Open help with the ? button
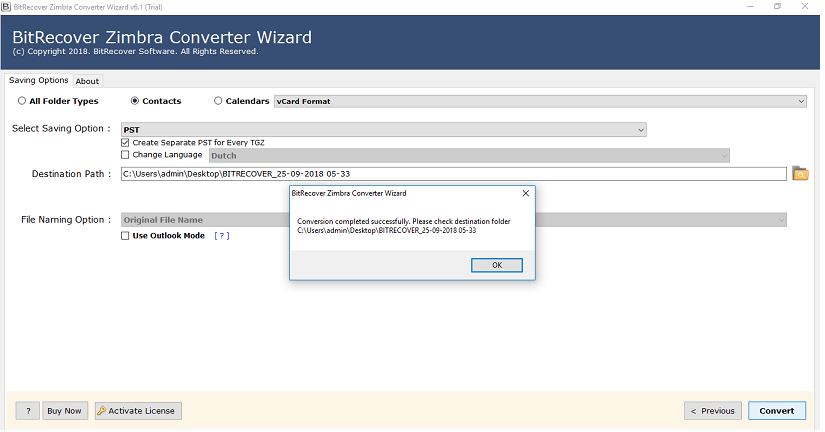The width and height of the screenshot is (825, 432). [x=28, y=410]
